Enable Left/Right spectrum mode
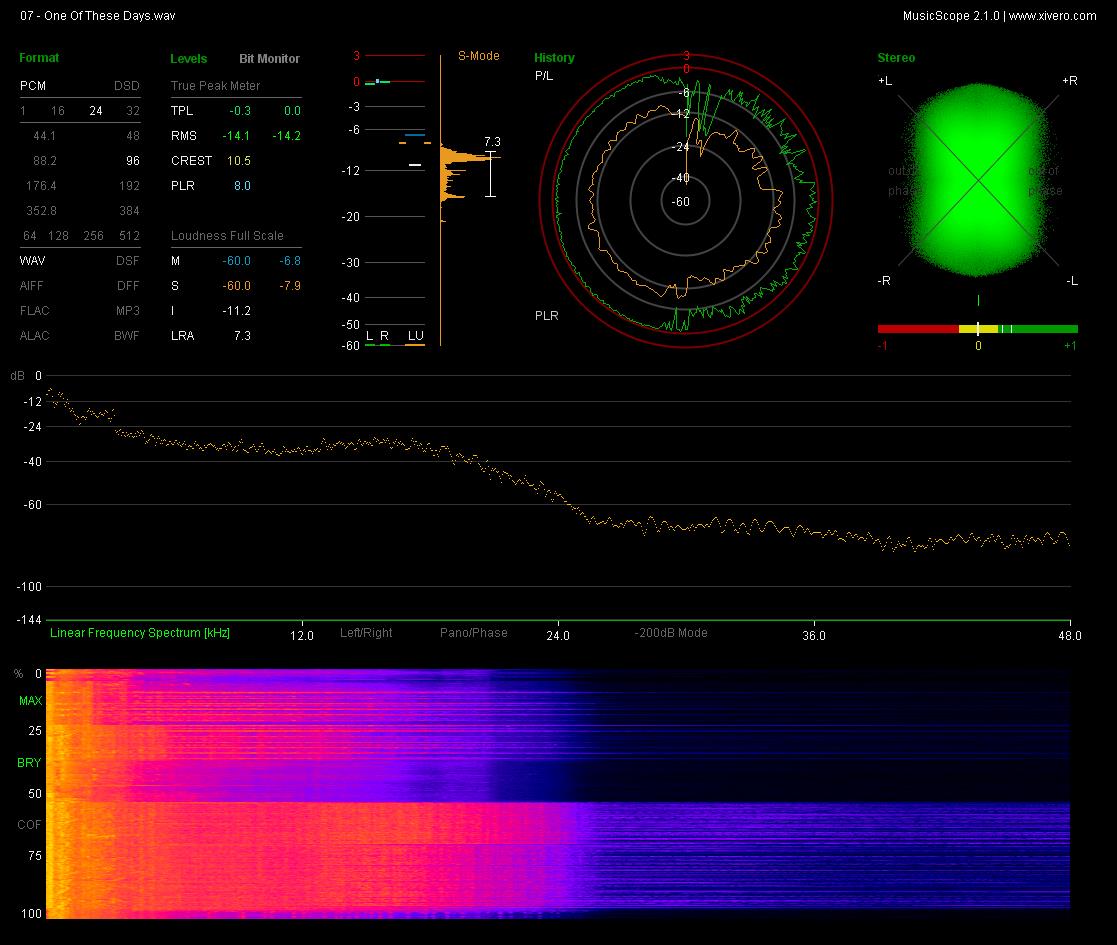This screenshot has width=1117, height=945. [366, 632]
